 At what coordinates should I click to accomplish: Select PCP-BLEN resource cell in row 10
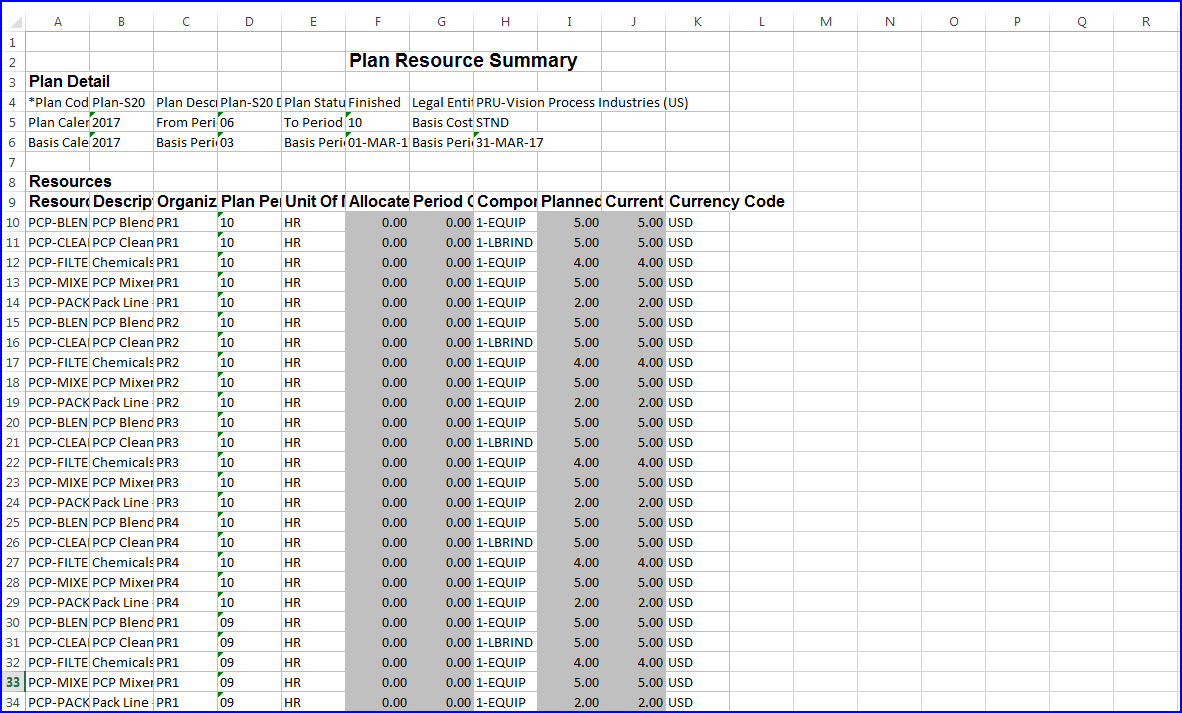[x=57, y=222]
